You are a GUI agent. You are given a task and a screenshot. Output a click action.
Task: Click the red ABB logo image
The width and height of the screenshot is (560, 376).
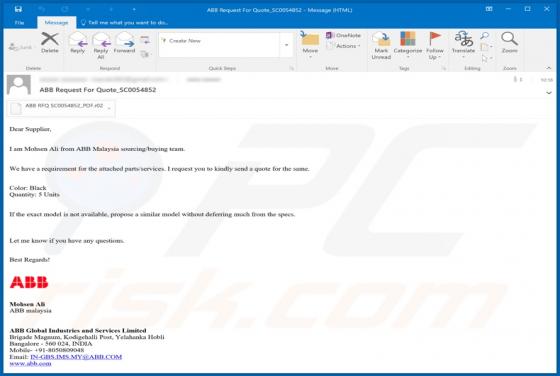[x=29, y=282]
